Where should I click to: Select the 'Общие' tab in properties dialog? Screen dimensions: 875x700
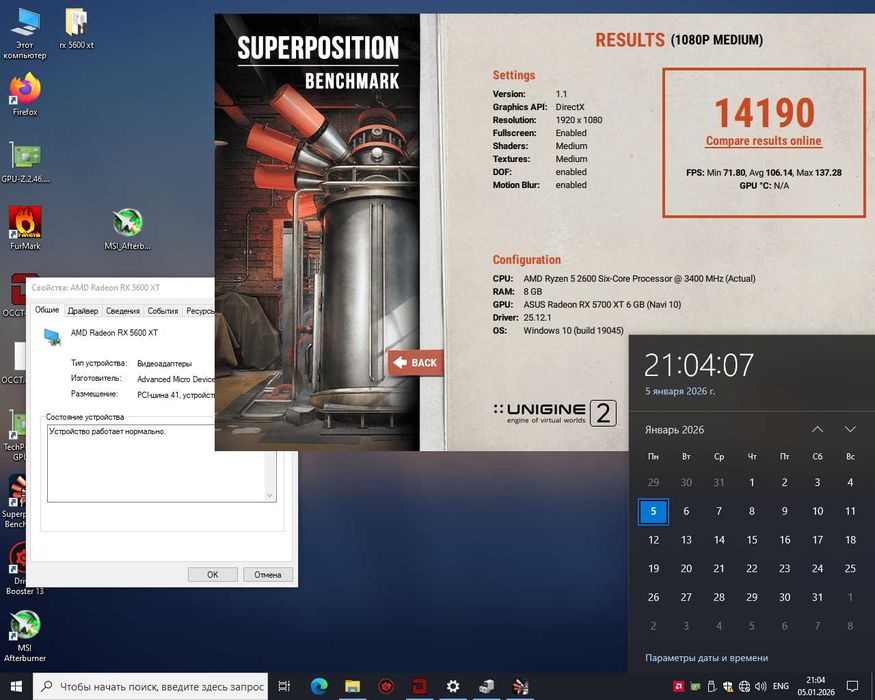[47, 310]
